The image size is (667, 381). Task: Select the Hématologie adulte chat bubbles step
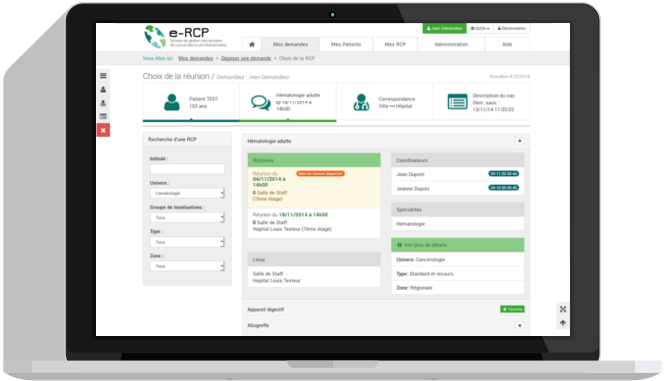coord(261,102)
